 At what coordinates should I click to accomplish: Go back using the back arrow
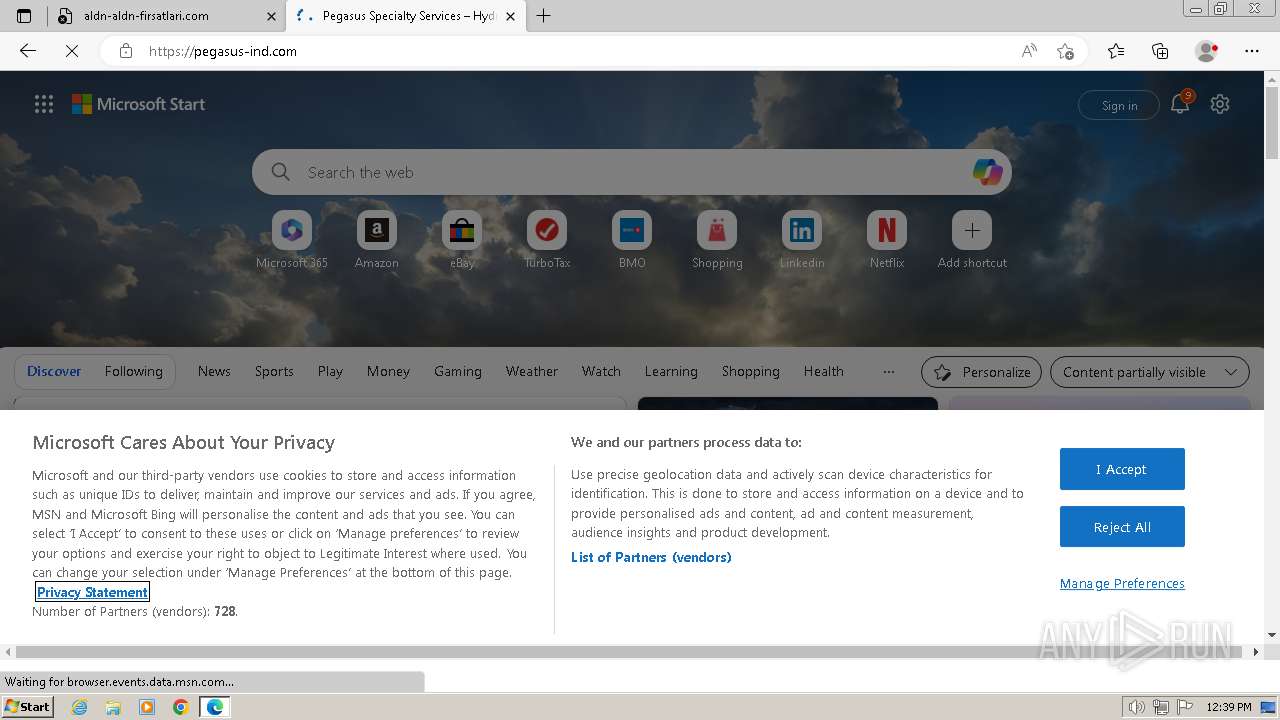(x=28, y=51)
